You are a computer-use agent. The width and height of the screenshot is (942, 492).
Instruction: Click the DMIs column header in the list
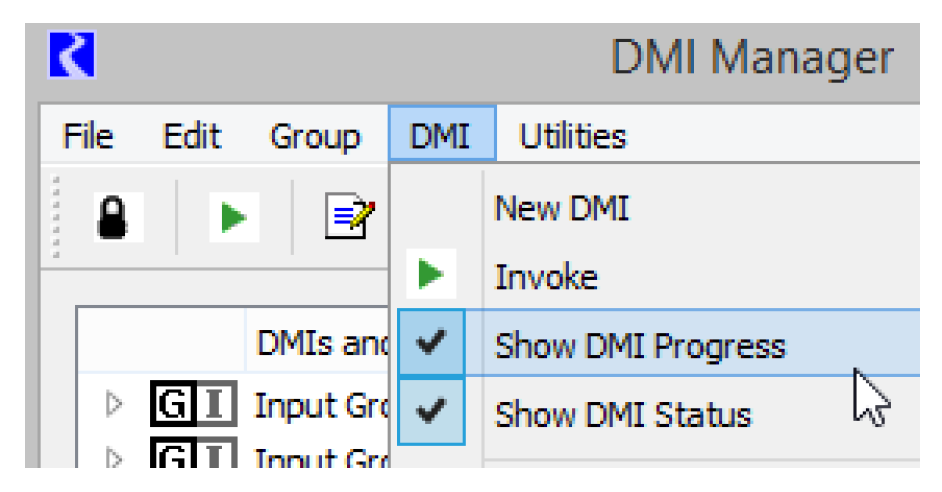click(320, 345)
